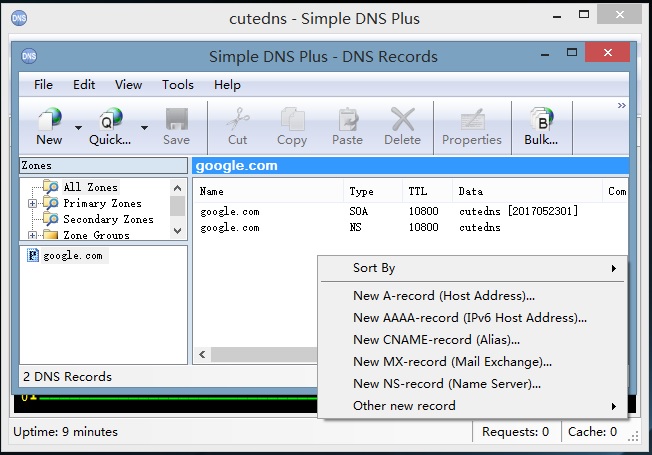Select Primary Zones tree item

[x=102, y=203]
